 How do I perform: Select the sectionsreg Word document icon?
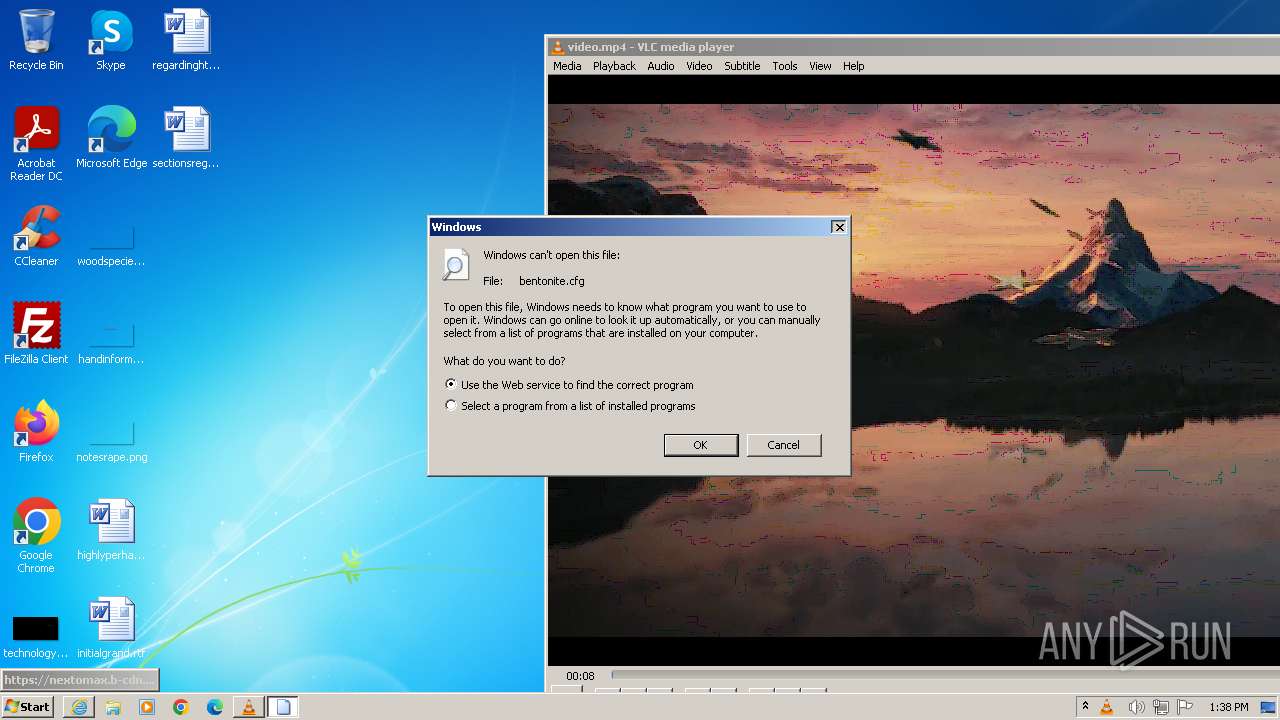pyautogui.click(x=186, y=138)
